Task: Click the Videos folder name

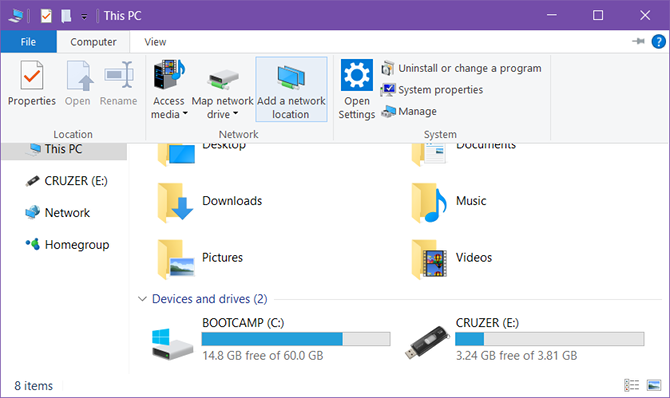Action: click(x=474, y=258)
